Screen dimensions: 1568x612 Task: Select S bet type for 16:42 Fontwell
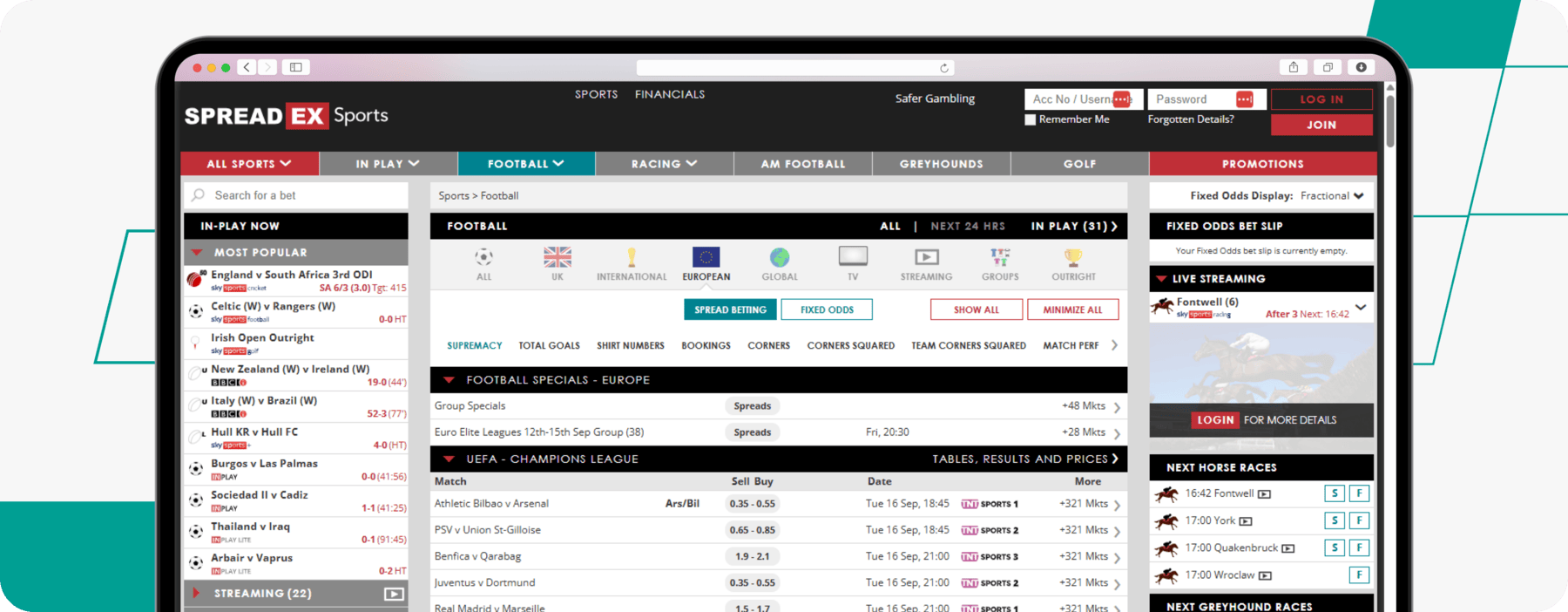click(x=1335, y=493)
